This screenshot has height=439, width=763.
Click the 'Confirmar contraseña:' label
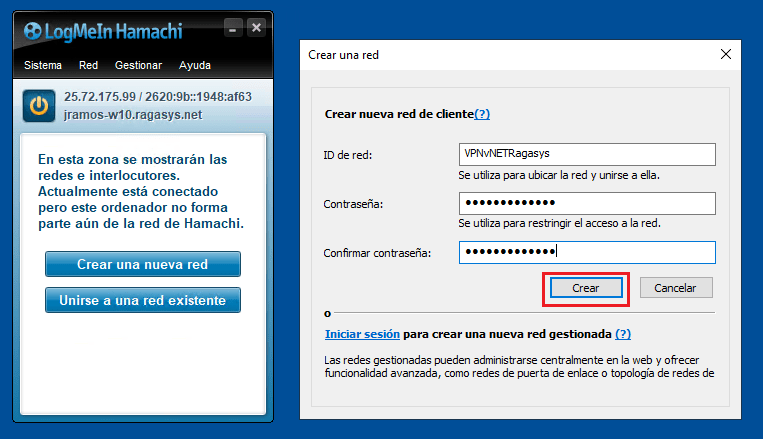(x=377, y=253)
